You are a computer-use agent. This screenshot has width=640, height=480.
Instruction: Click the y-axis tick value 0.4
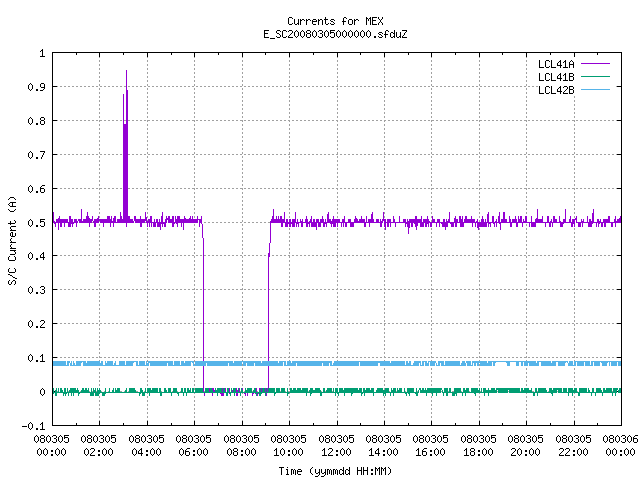(36, 256)
